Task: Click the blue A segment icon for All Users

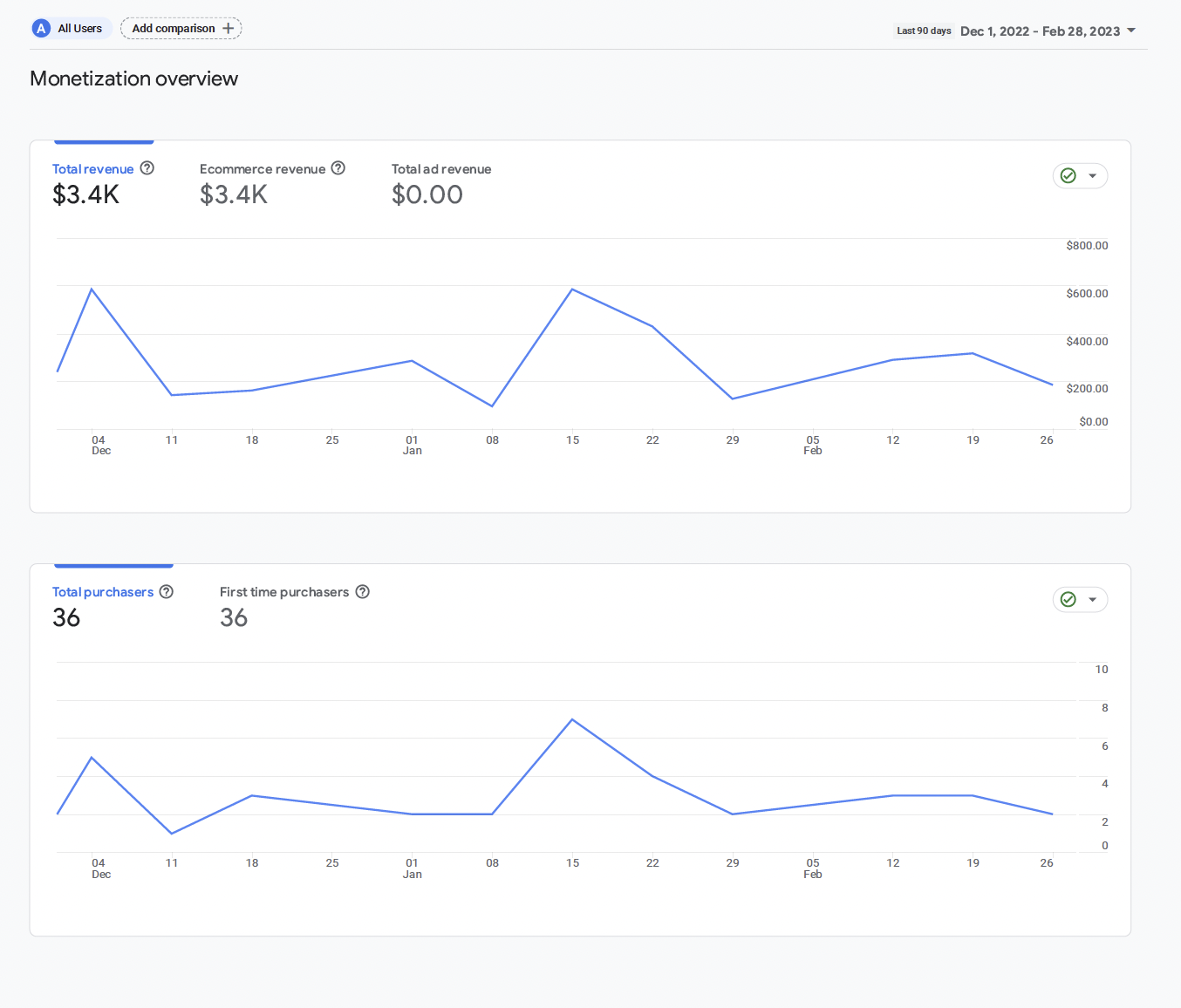Action: 41,29
